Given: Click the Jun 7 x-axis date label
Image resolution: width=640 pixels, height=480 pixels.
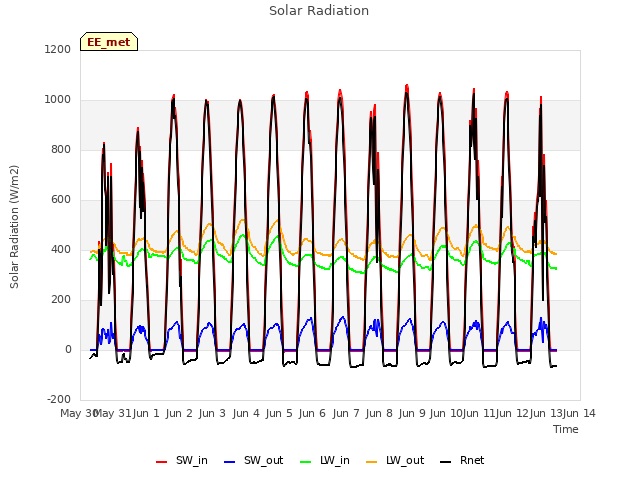Looking at the screenshot, I should coord(346,413).
